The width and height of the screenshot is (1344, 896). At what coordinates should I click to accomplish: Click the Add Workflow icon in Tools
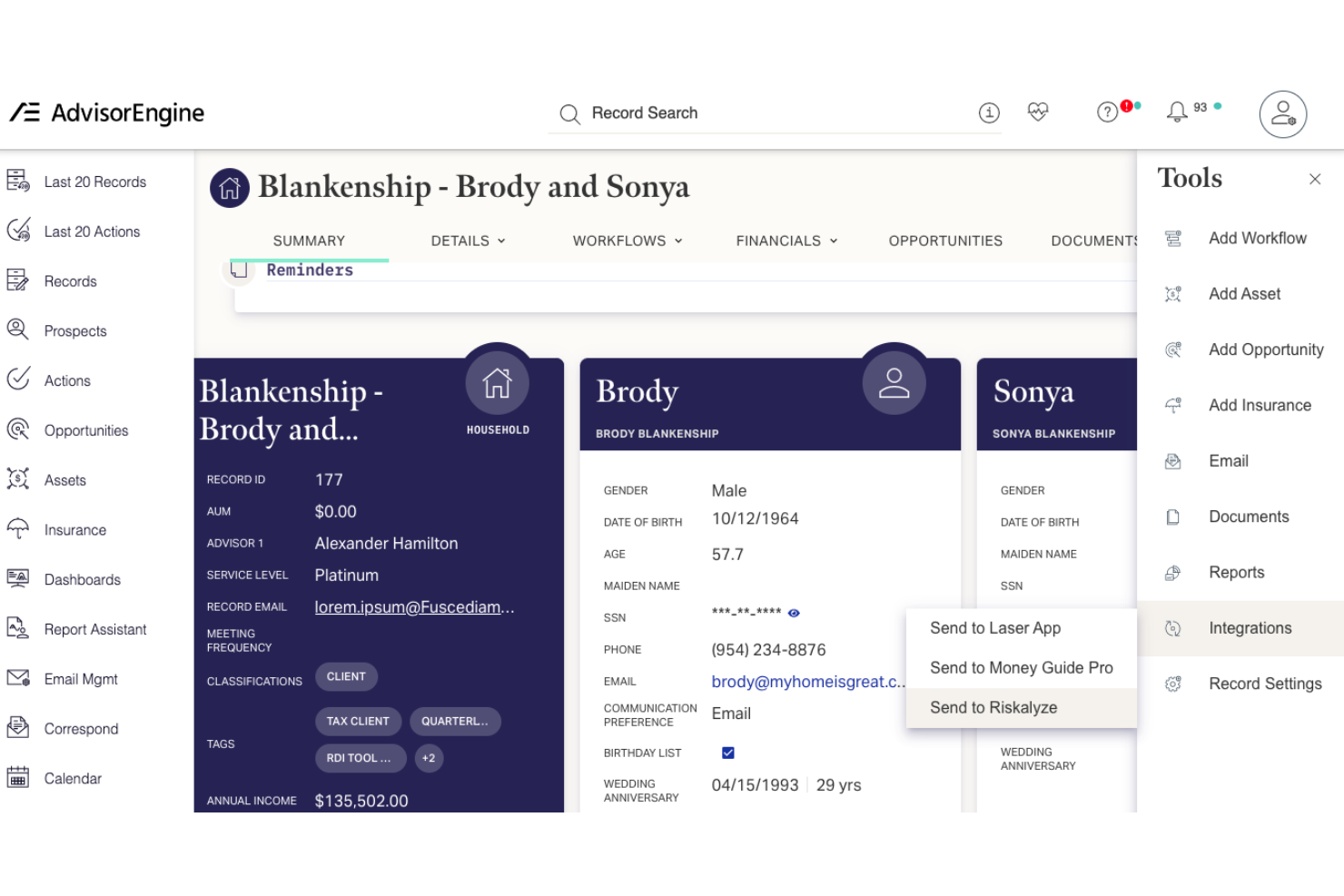(x=1173, y=239)
